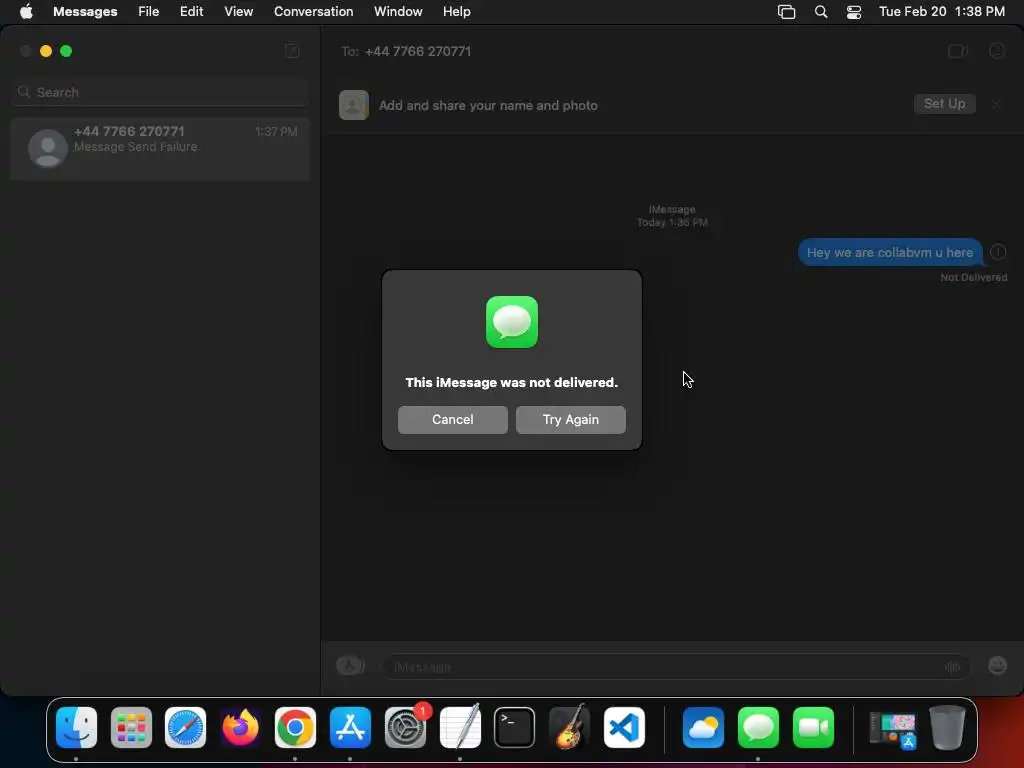Screen dimensions: 1024x768
Task: Open the Help menu
Action: pos(456,11)
